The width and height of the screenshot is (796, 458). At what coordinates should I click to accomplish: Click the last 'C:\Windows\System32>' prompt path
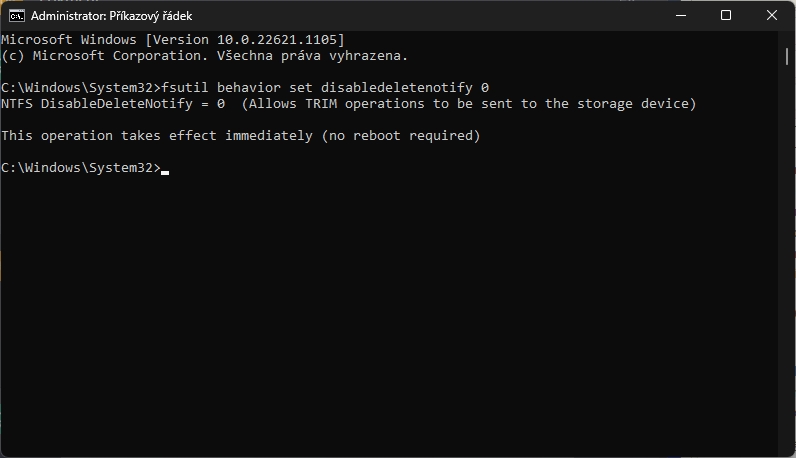click(80, 168)
